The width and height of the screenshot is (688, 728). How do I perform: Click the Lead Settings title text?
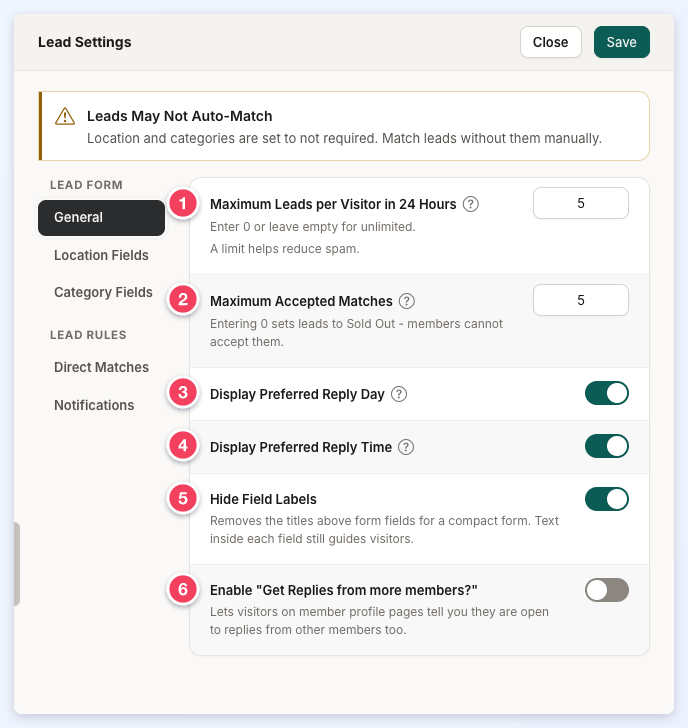point(84,42)
